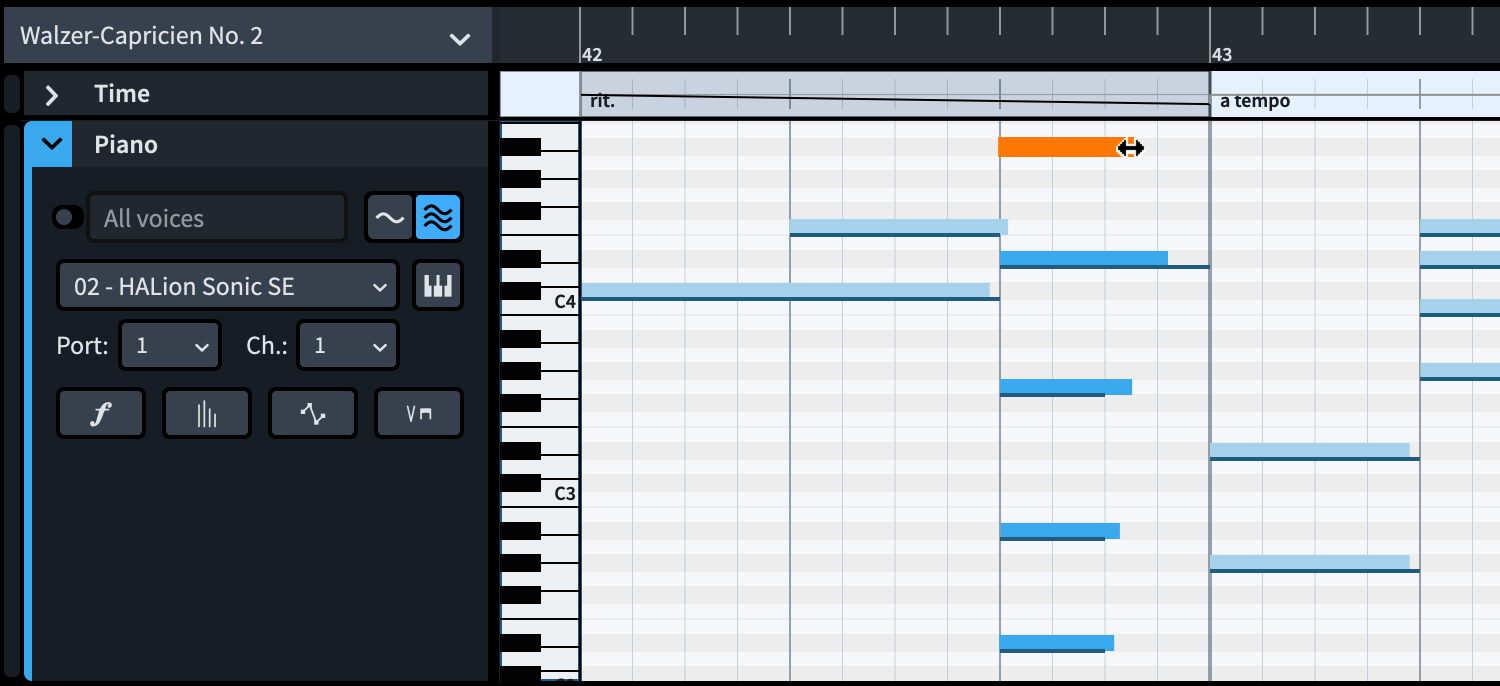Screen dimensions: 1500x686
Task: Select the Time track header label
Action: [x=122, y=95]
